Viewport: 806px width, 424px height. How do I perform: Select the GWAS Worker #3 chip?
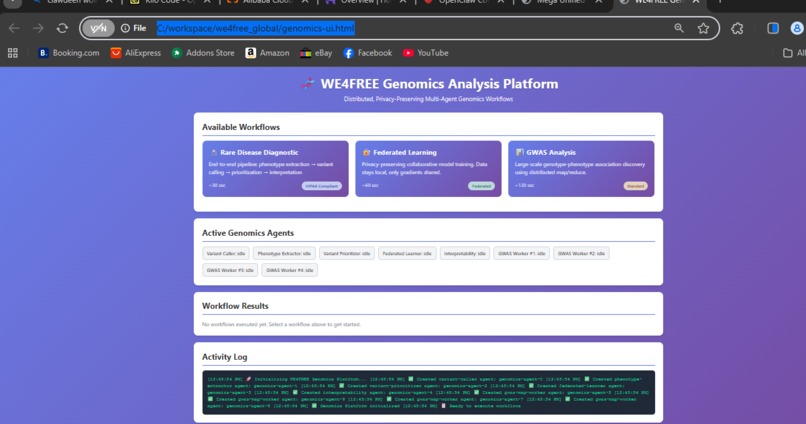[x=230, y=270]
